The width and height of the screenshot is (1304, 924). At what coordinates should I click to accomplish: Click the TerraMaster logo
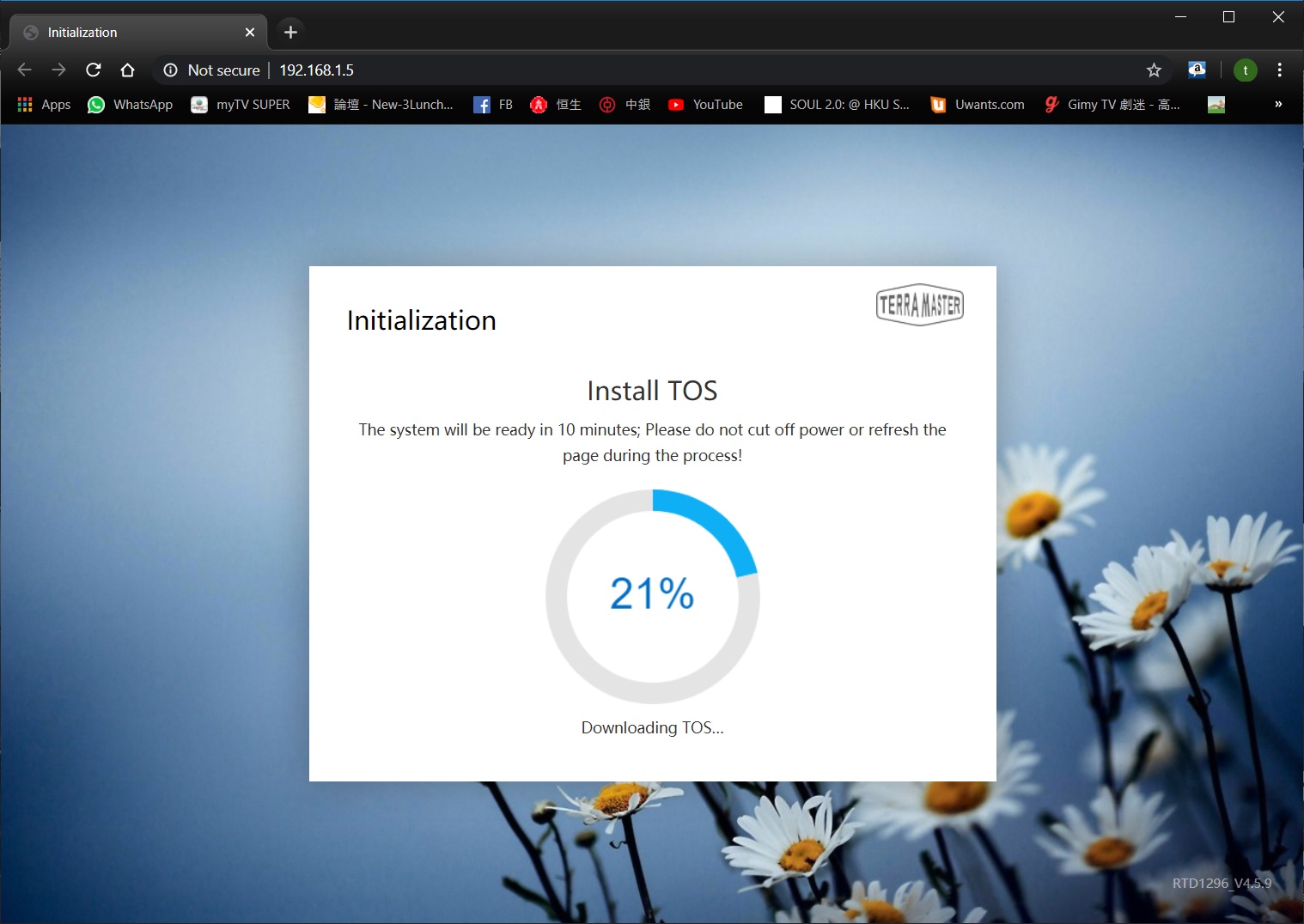coord(919,305)
